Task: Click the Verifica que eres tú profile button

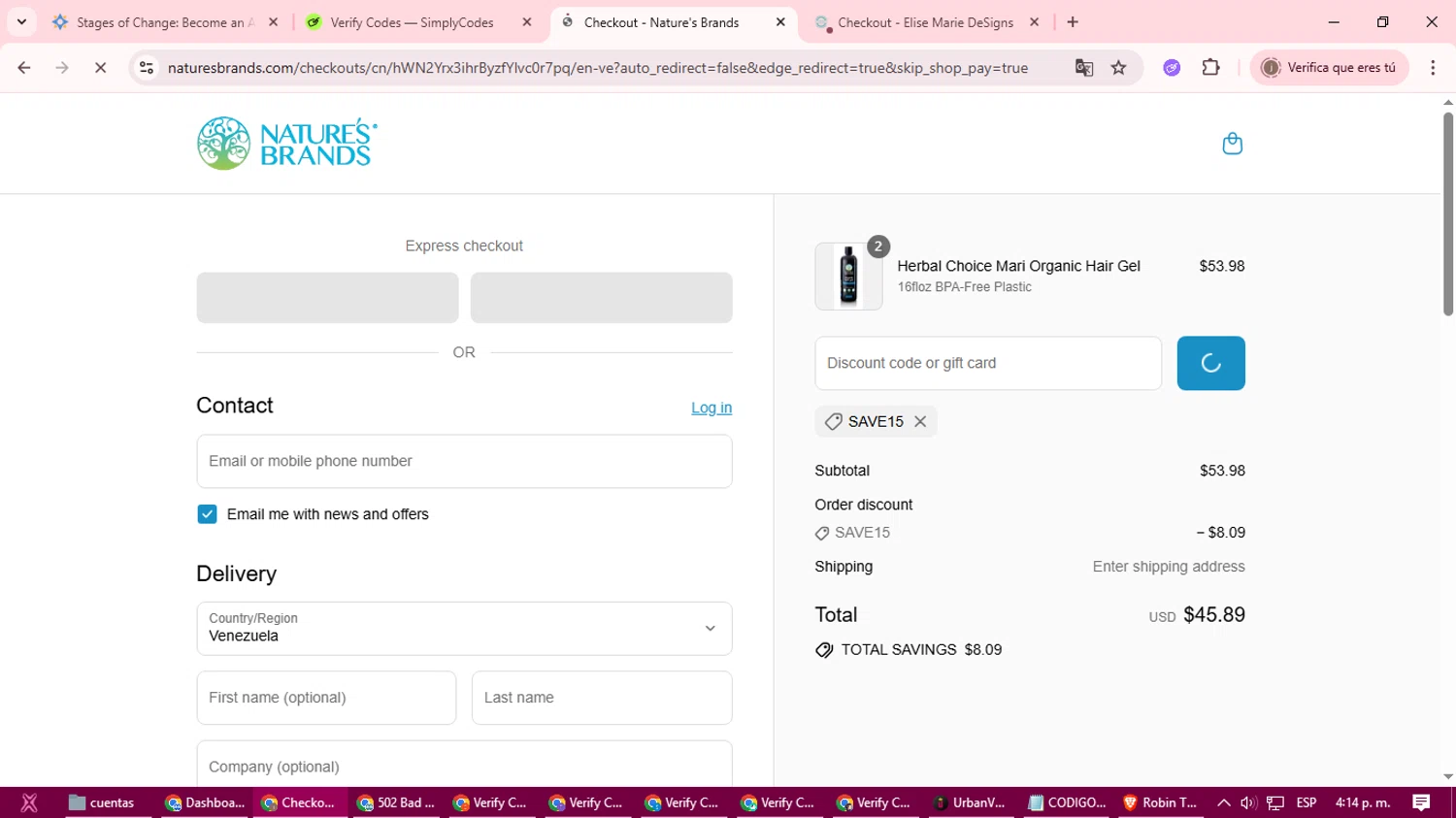Action: (x=1329, y=68)
